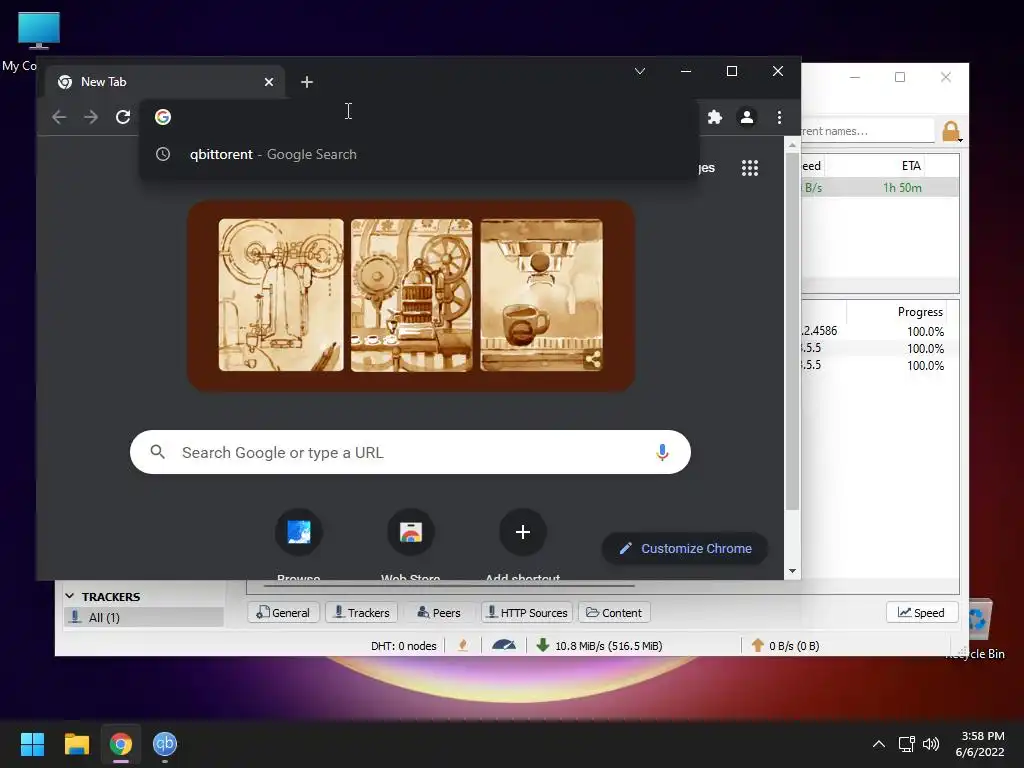Open Chrome tab search chevron
The width and height of the screenshot is (1024, 768).
[x=640, y=71]
